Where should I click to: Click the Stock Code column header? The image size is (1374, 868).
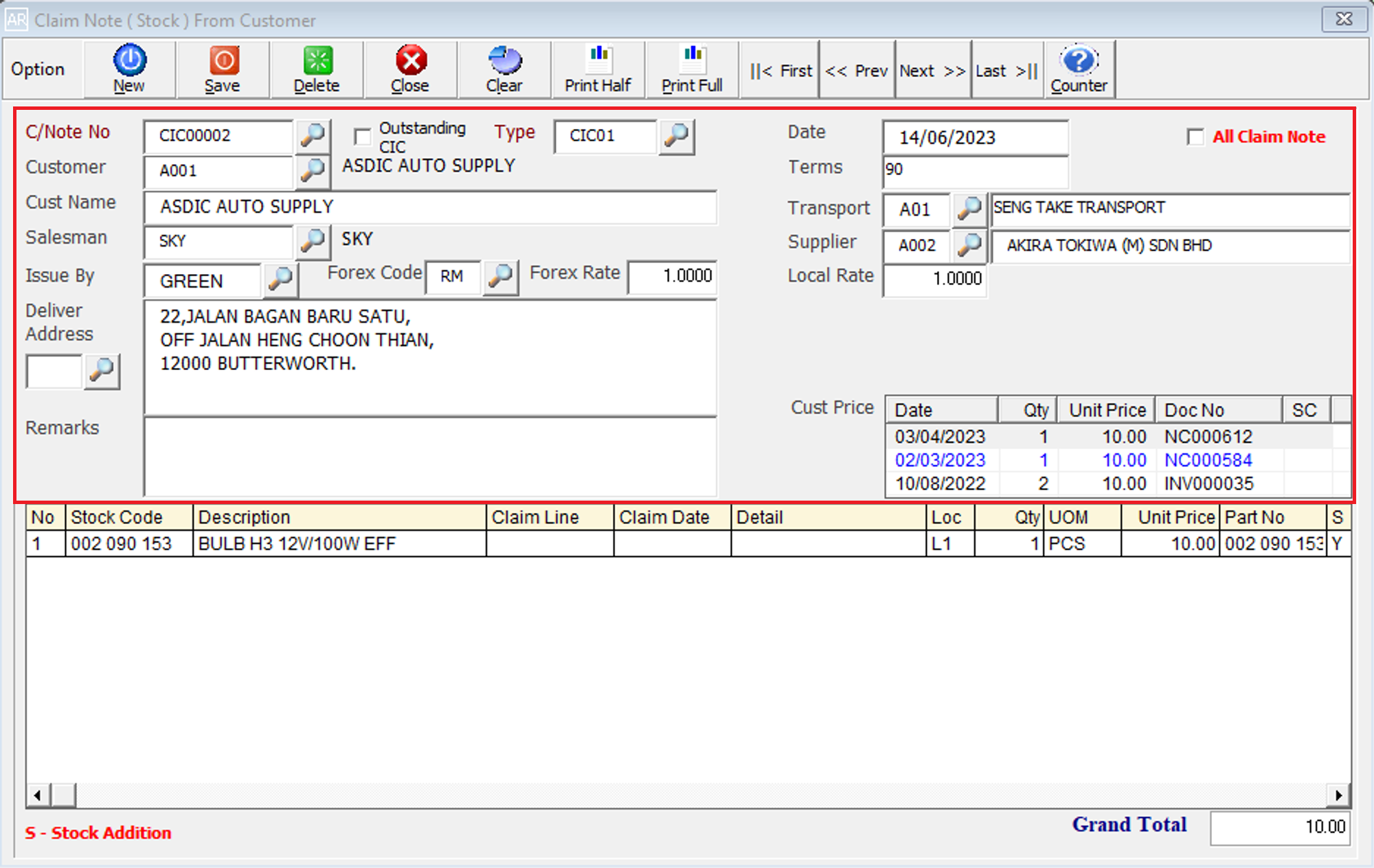129,517
